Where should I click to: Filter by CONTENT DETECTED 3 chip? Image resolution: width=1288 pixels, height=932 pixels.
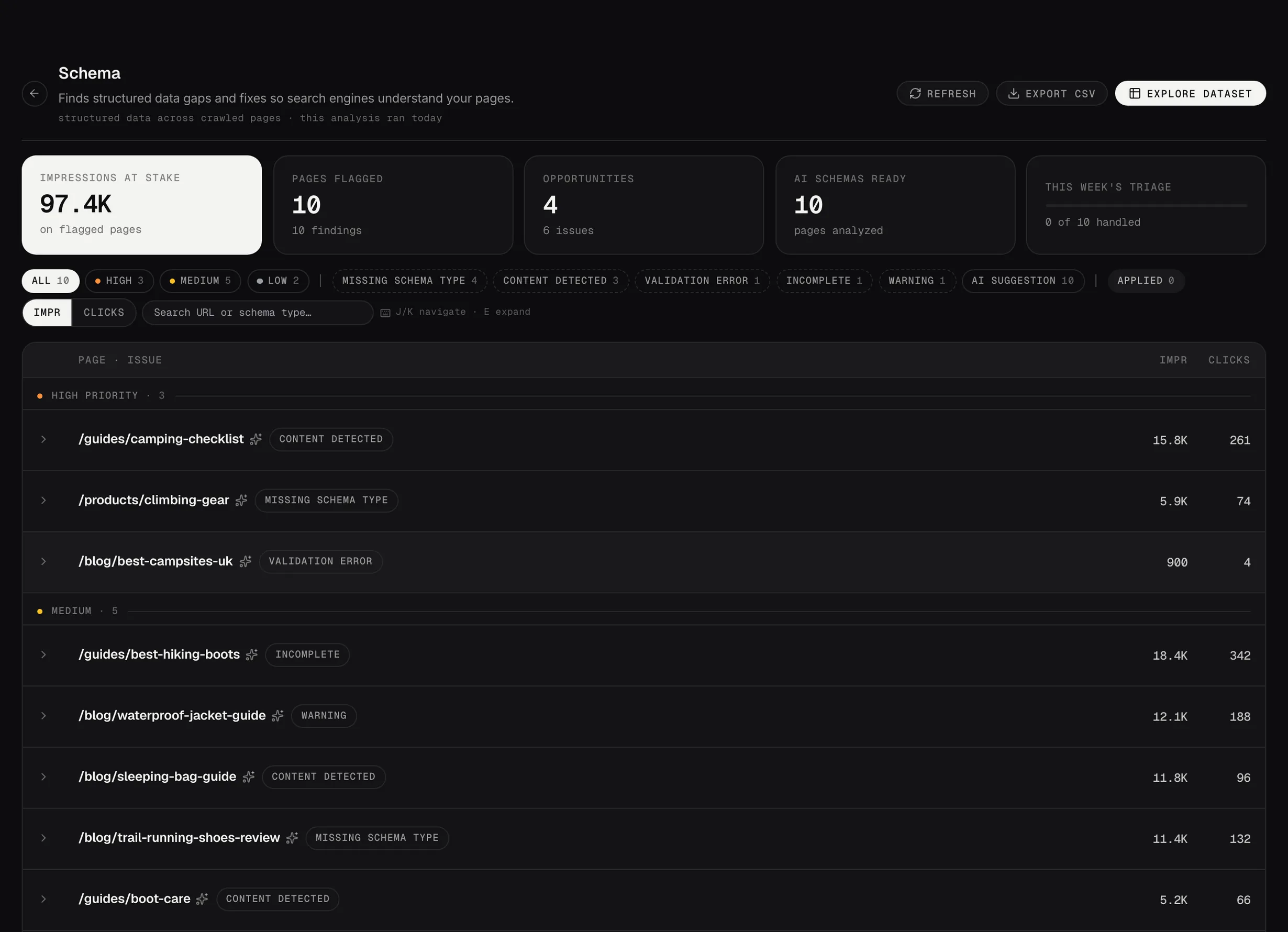pos(561,281)
